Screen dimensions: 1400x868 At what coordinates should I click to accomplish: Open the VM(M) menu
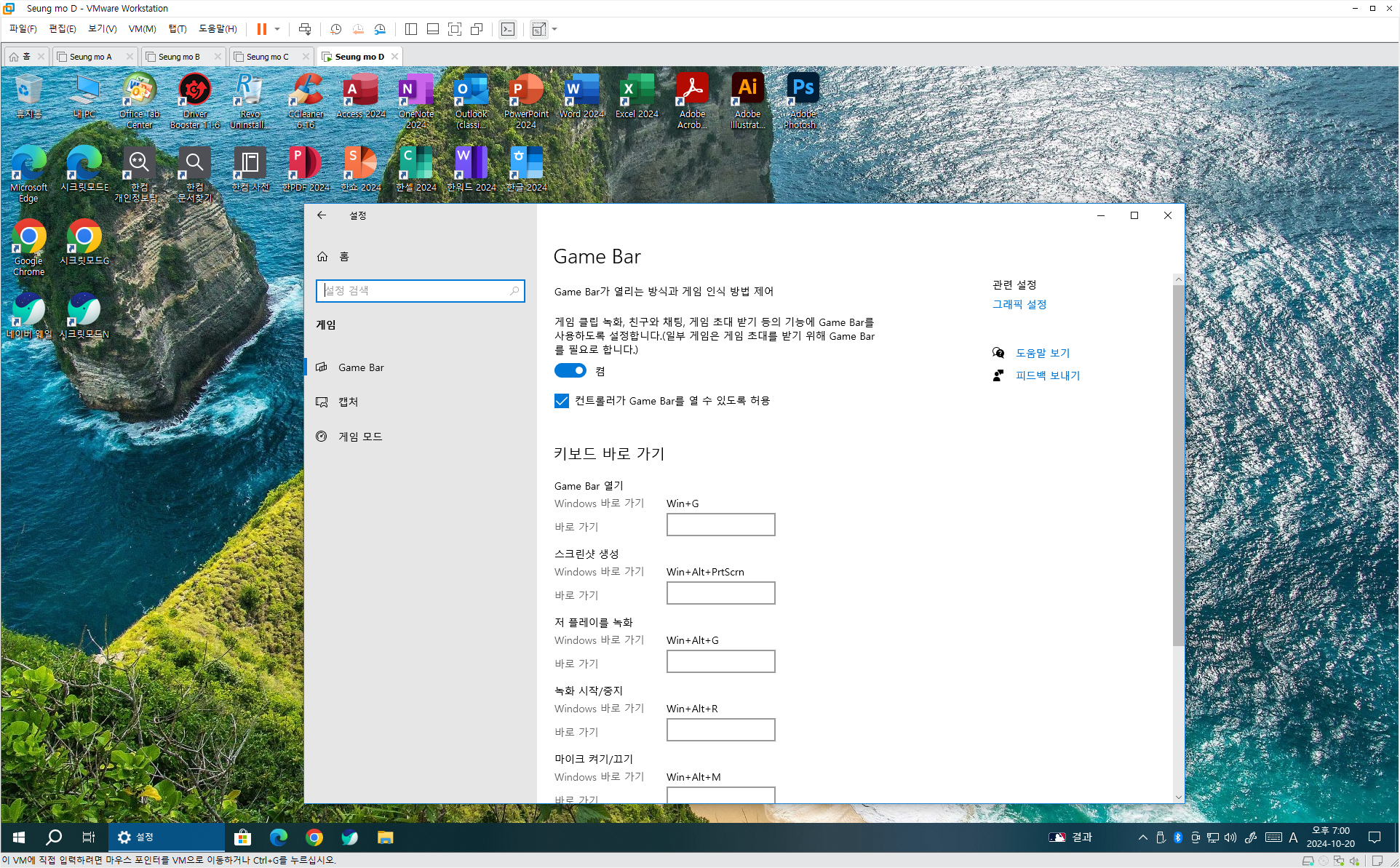[x=142, y=29]
